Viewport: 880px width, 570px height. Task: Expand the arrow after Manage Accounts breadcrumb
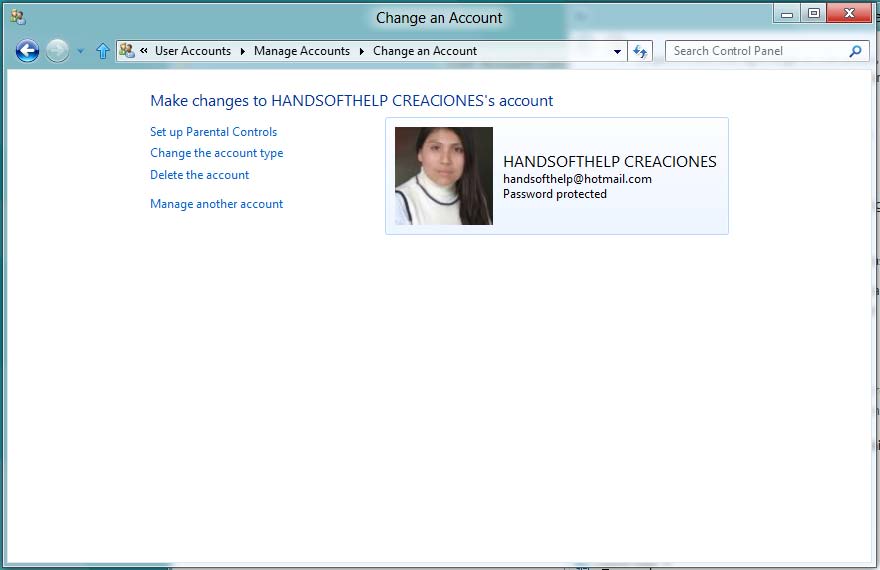click(361, 51)
